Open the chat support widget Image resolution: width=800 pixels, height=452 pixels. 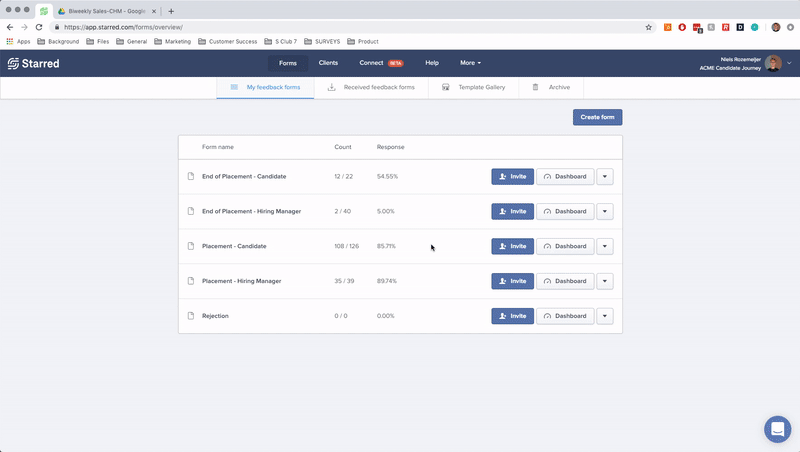pos(778,429)
